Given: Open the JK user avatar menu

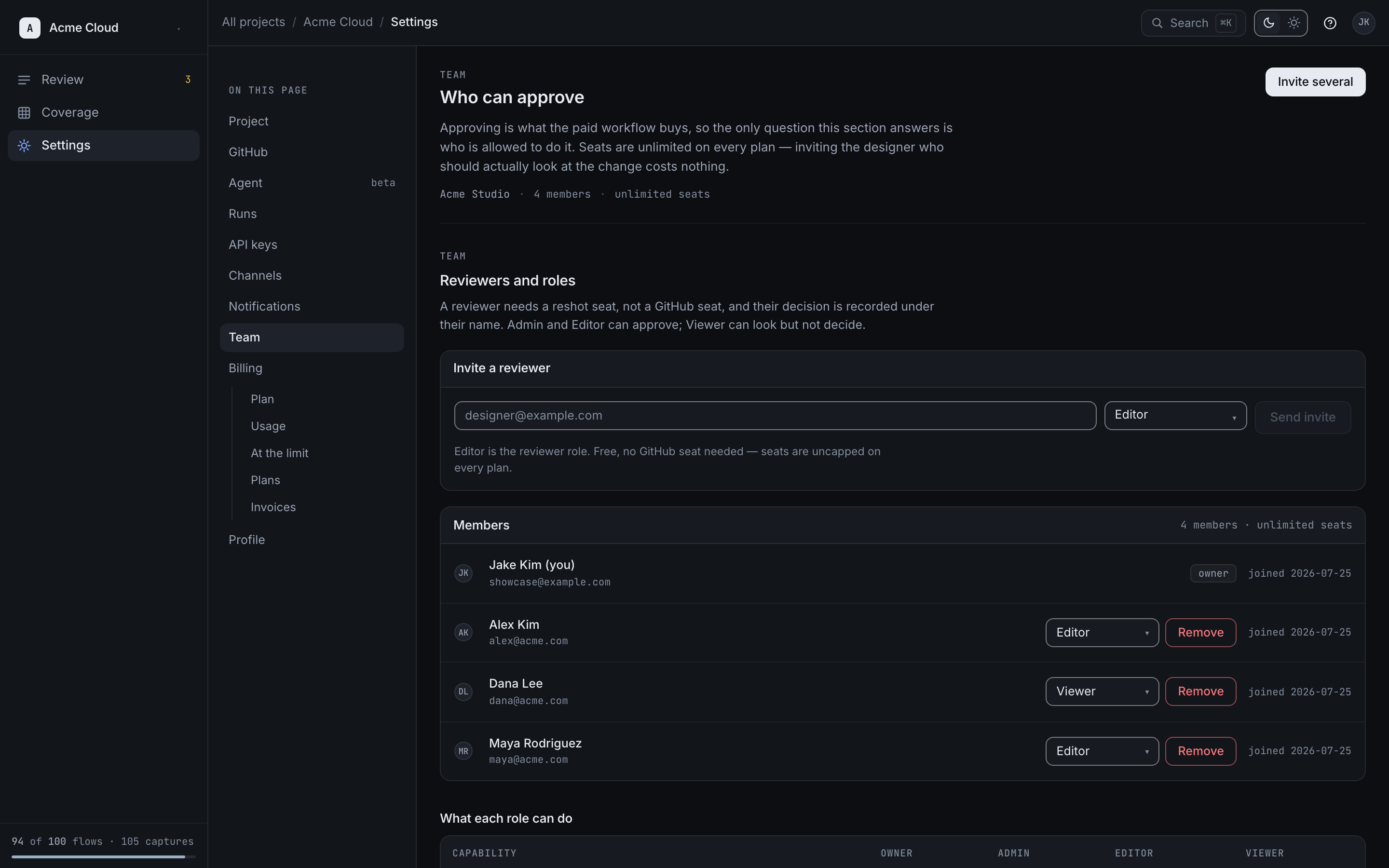Looking at the screenshot, I should coord(1364,23).
